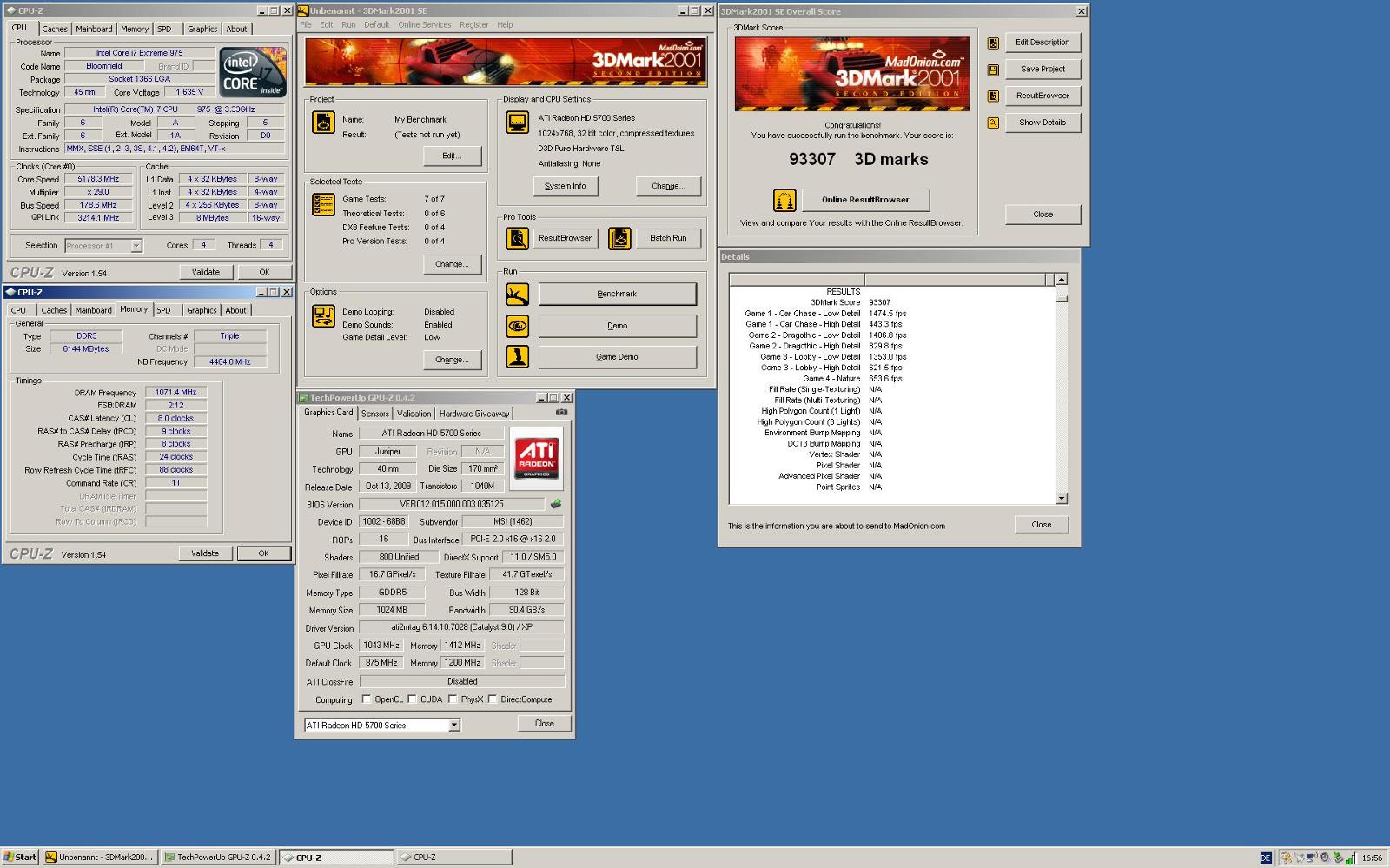The height and width of the screenshot is (868, 1390).
Task: Click the Batch Run button
Action: coord(668,238)
